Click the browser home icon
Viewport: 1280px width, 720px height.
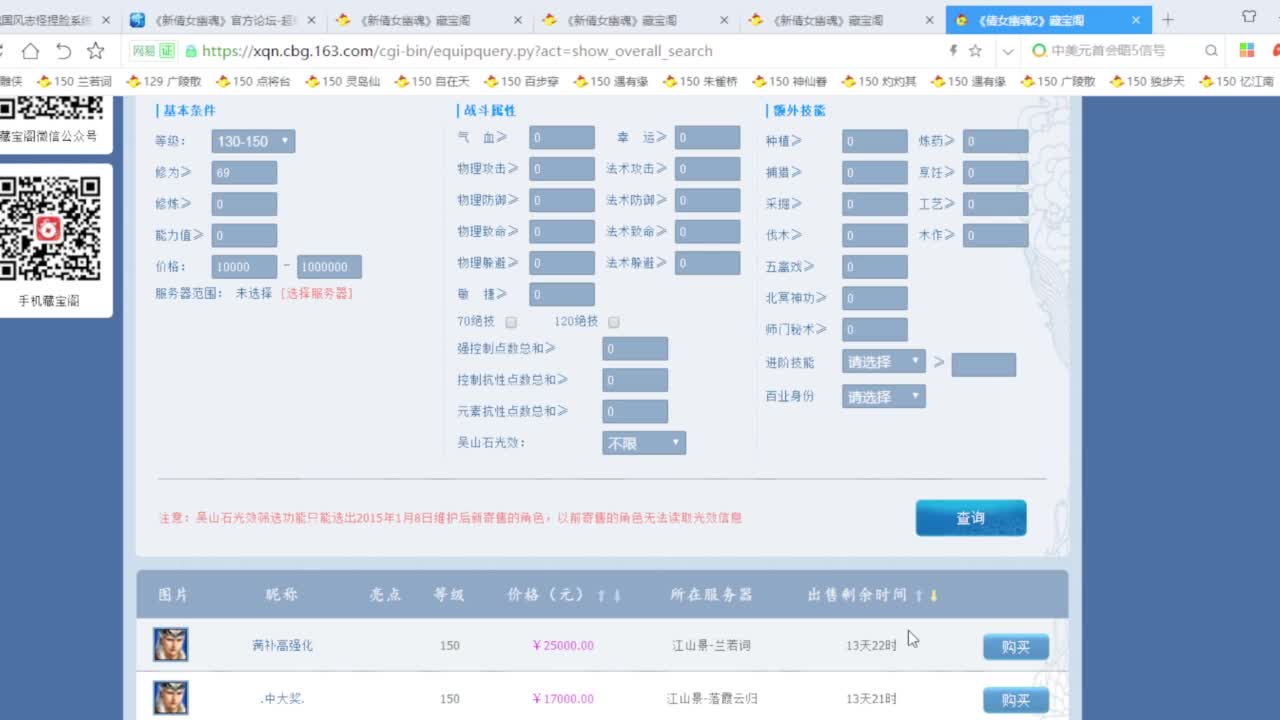pyautogui.click(x=31, y=52)
